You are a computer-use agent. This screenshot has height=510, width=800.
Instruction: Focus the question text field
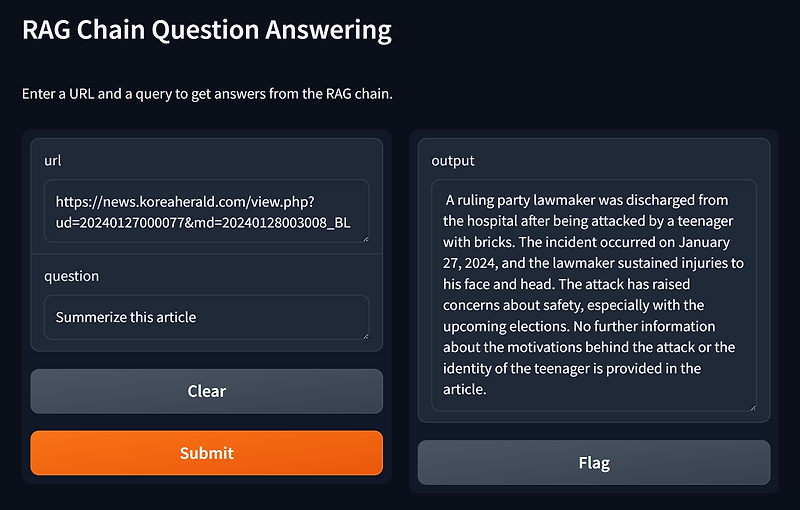click(207, 317)
